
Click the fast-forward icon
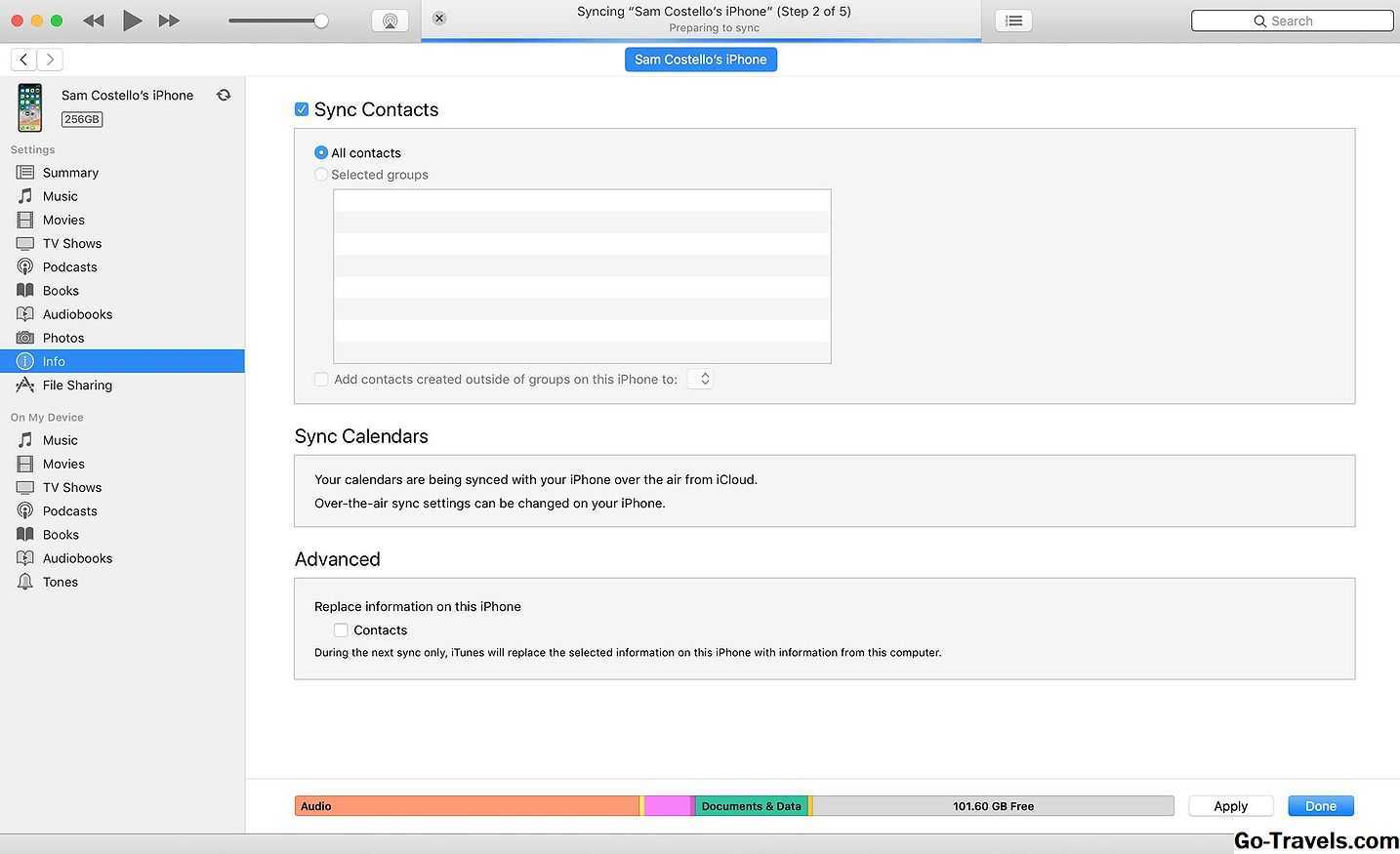(169, 20)
